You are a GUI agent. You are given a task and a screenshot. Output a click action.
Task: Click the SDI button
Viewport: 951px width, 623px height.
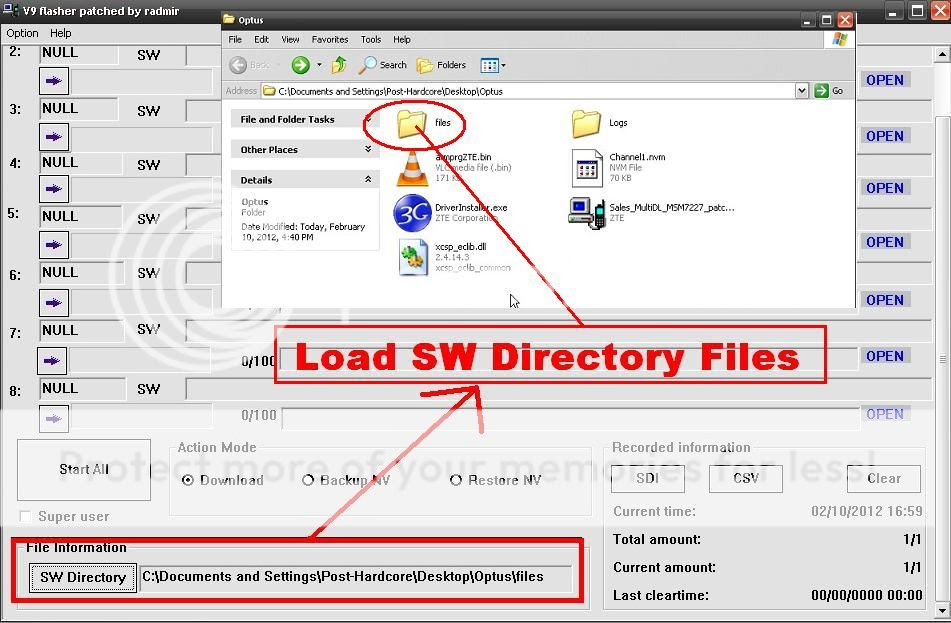[648, 479]
